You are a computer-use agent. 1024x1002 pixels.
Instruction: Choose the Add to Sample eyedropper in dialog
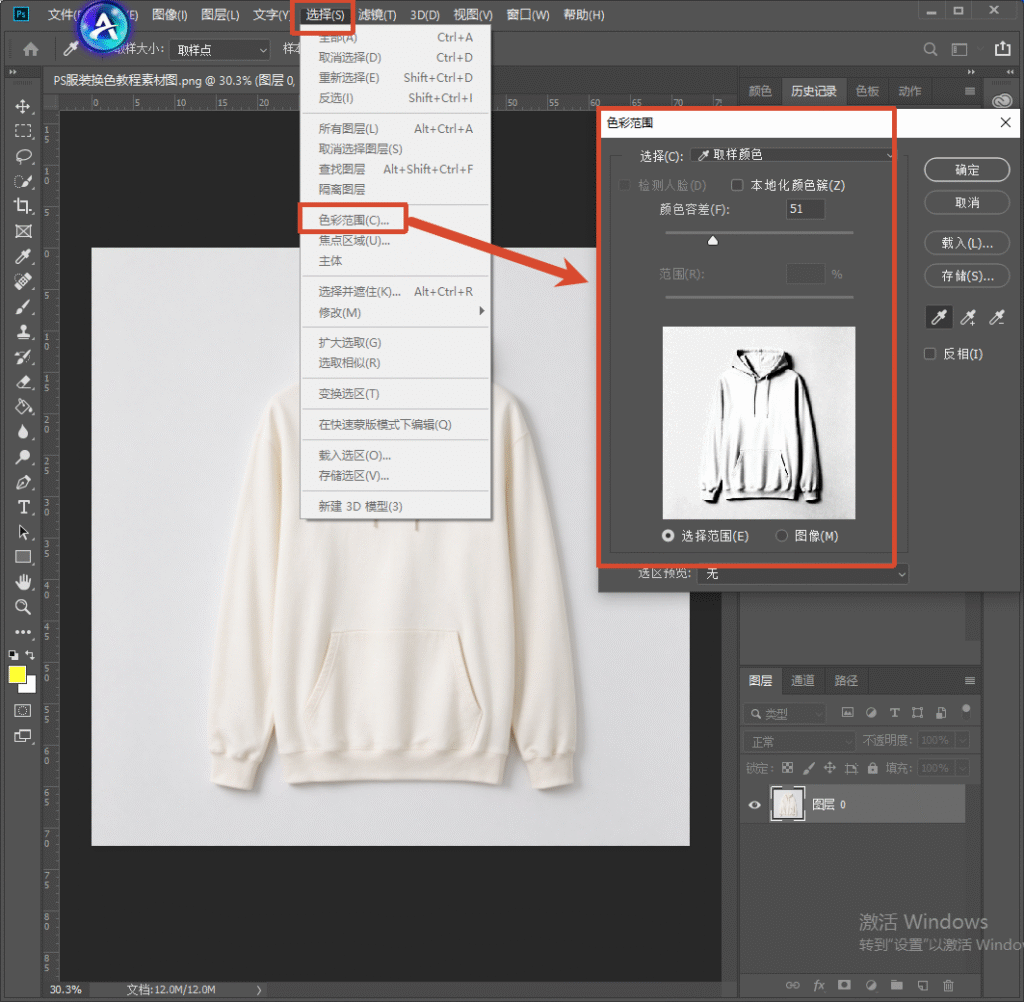click(968, 317)
